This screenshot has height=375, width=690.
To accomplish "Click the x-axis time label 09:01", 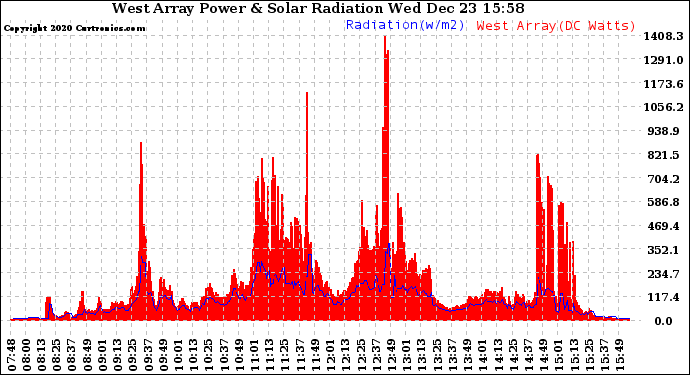I will point(103,355).
